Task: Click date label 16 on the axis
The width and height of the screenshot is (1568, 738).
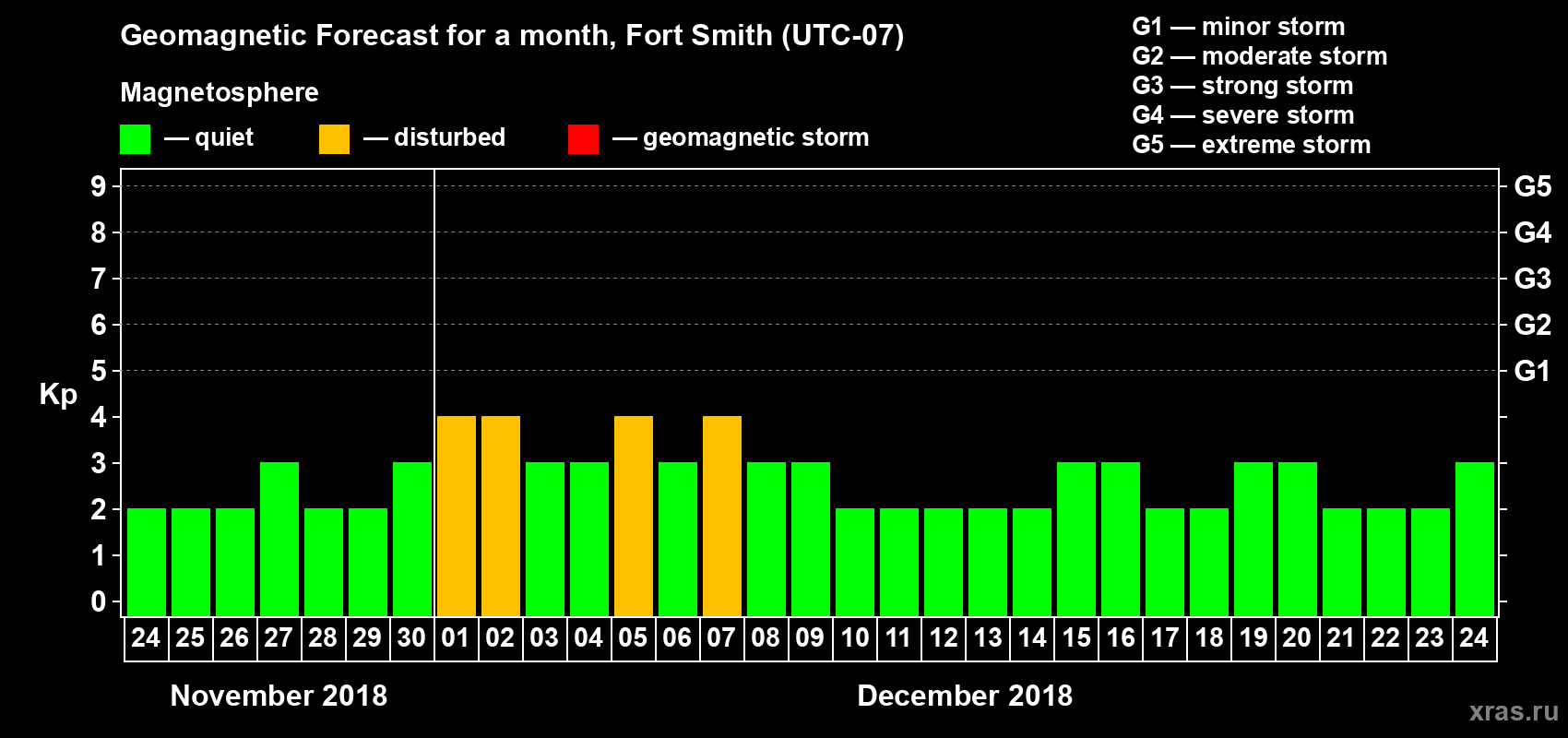Action: pos(1121,637)
